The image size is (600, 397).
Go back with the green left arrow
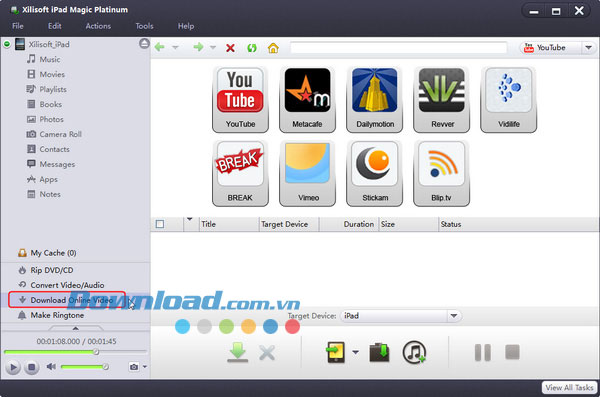point(160,47)
